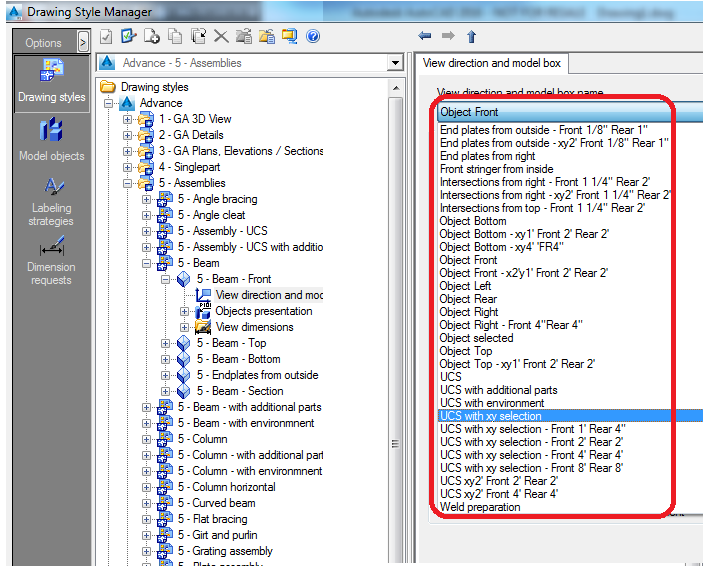Select 'Object selected' list entry
The width and height of the screenshot is (703, 567).
(x=476, y=338)
